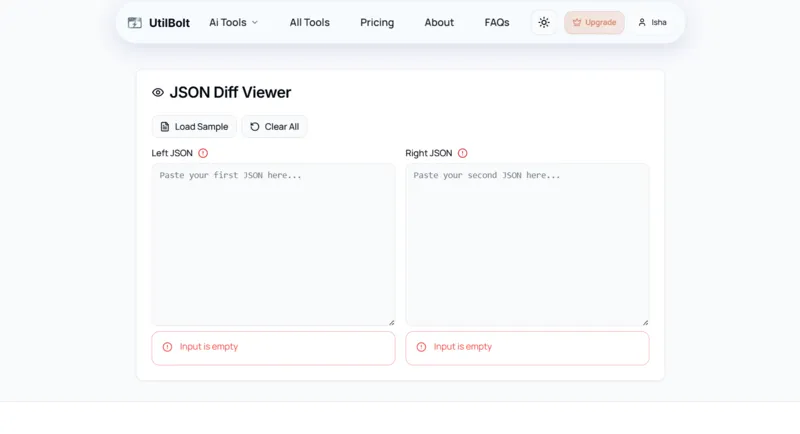Click the warning icon next to Right JSON
This screenshot has width=800, height=434.
pyautogui.click(x=462, y=153)
